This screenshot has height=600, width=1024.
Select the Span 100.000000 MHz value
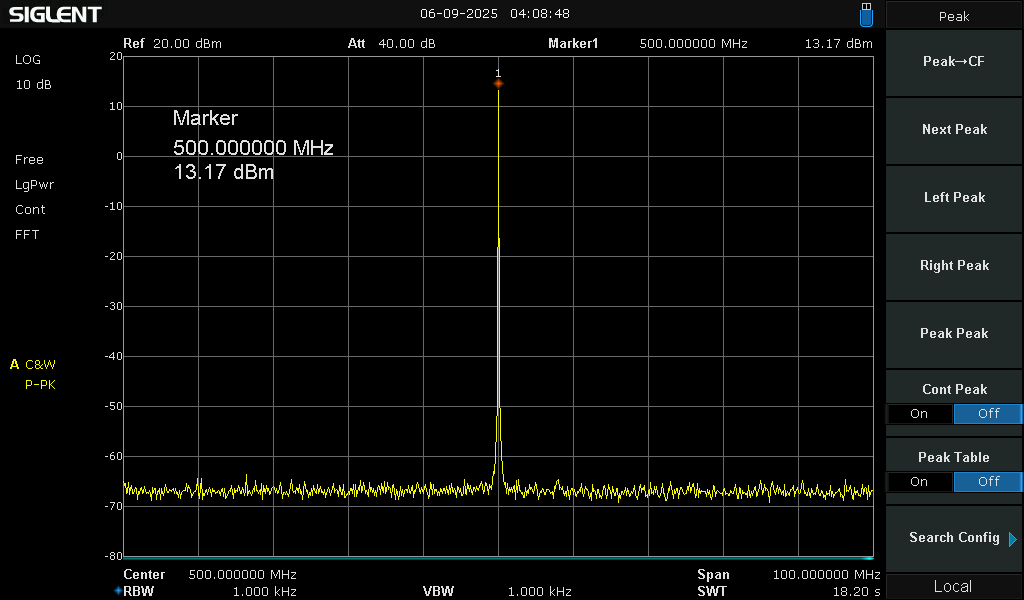click(826, 575)
